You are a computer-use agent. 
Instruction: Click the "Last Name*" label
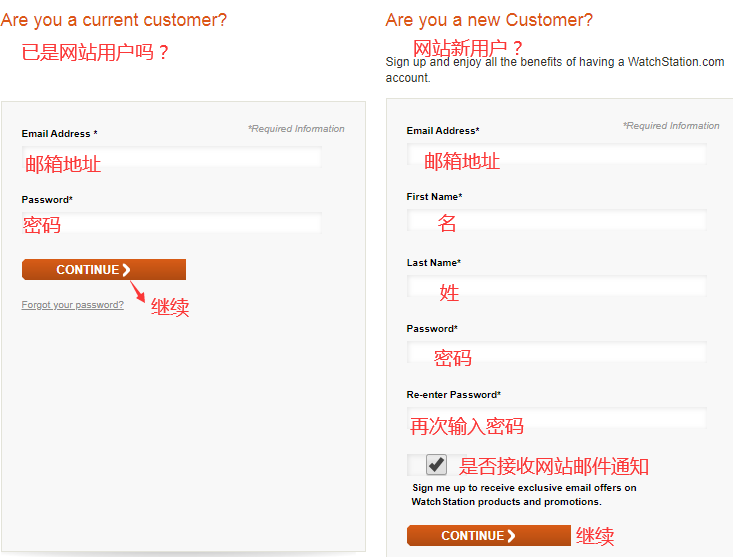click(434, 263)
